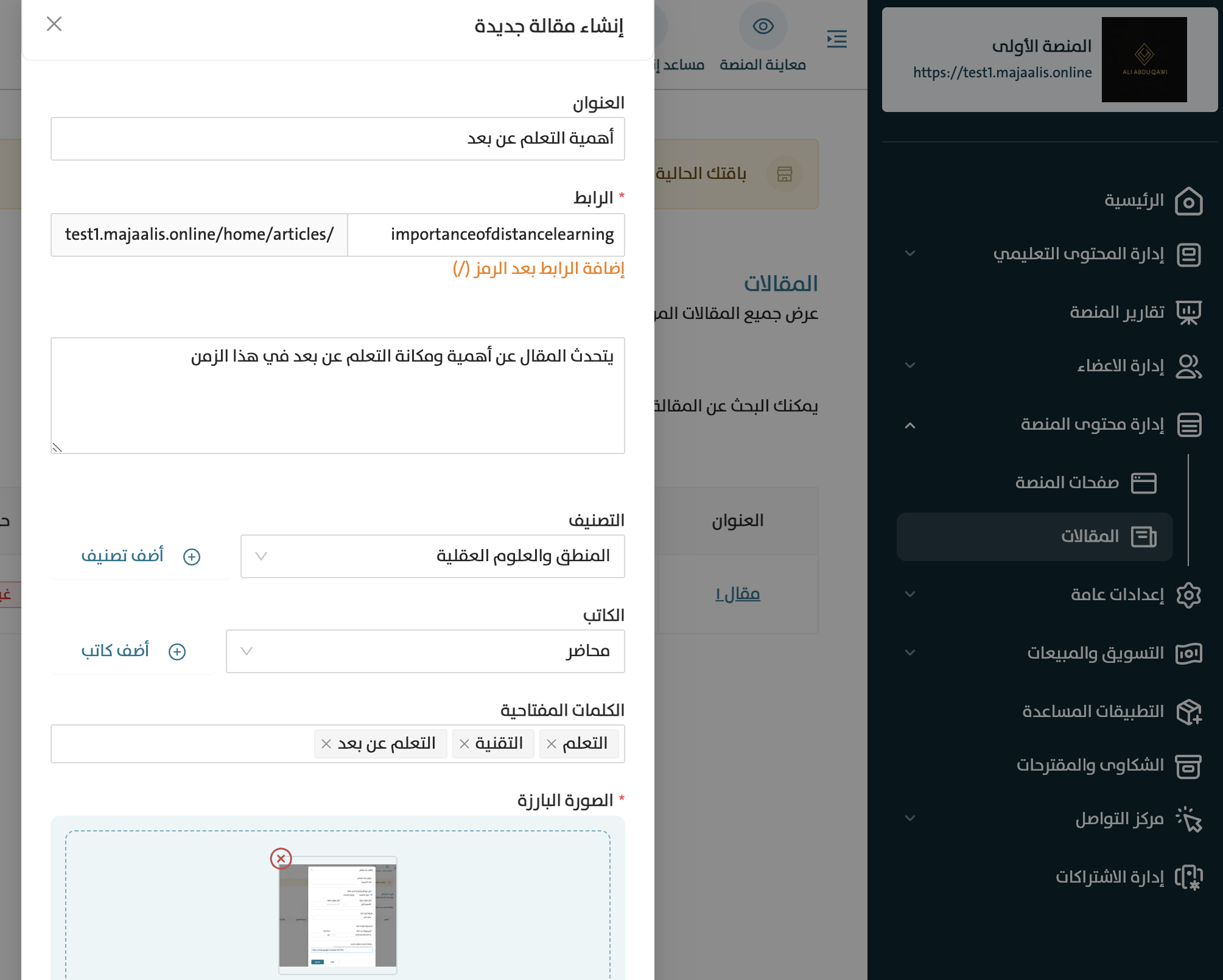The image size is (1223, 980).
Task: Open the صفحات المنصة menu item
Action: [1067, 483]
